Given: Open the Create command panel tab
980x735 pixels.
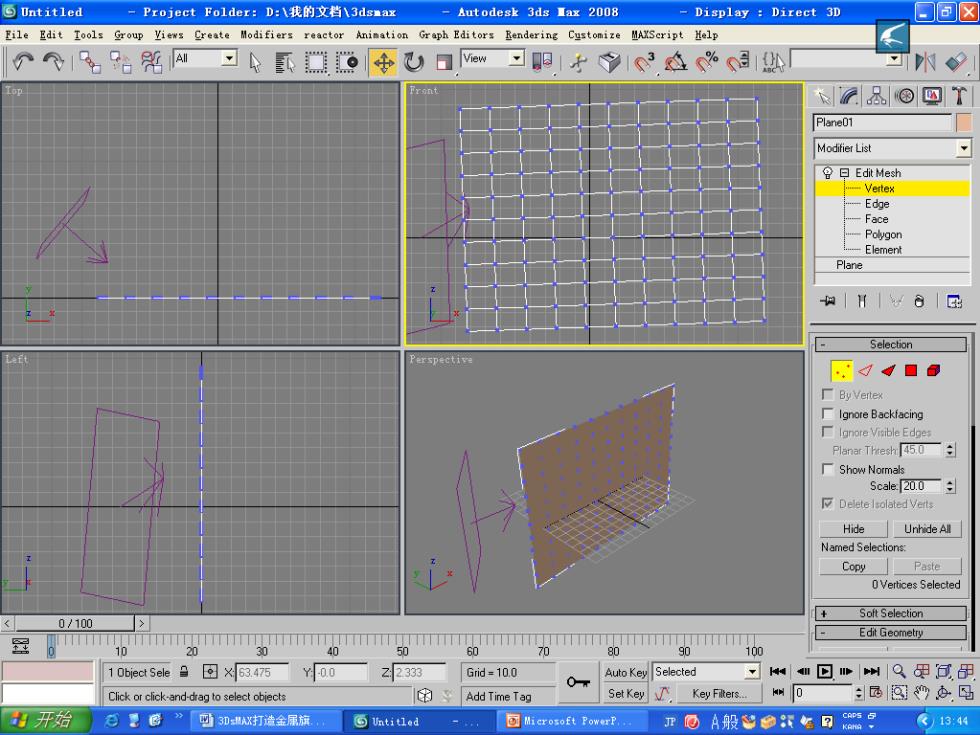Looking at the screenshot, I should [821, 96].
